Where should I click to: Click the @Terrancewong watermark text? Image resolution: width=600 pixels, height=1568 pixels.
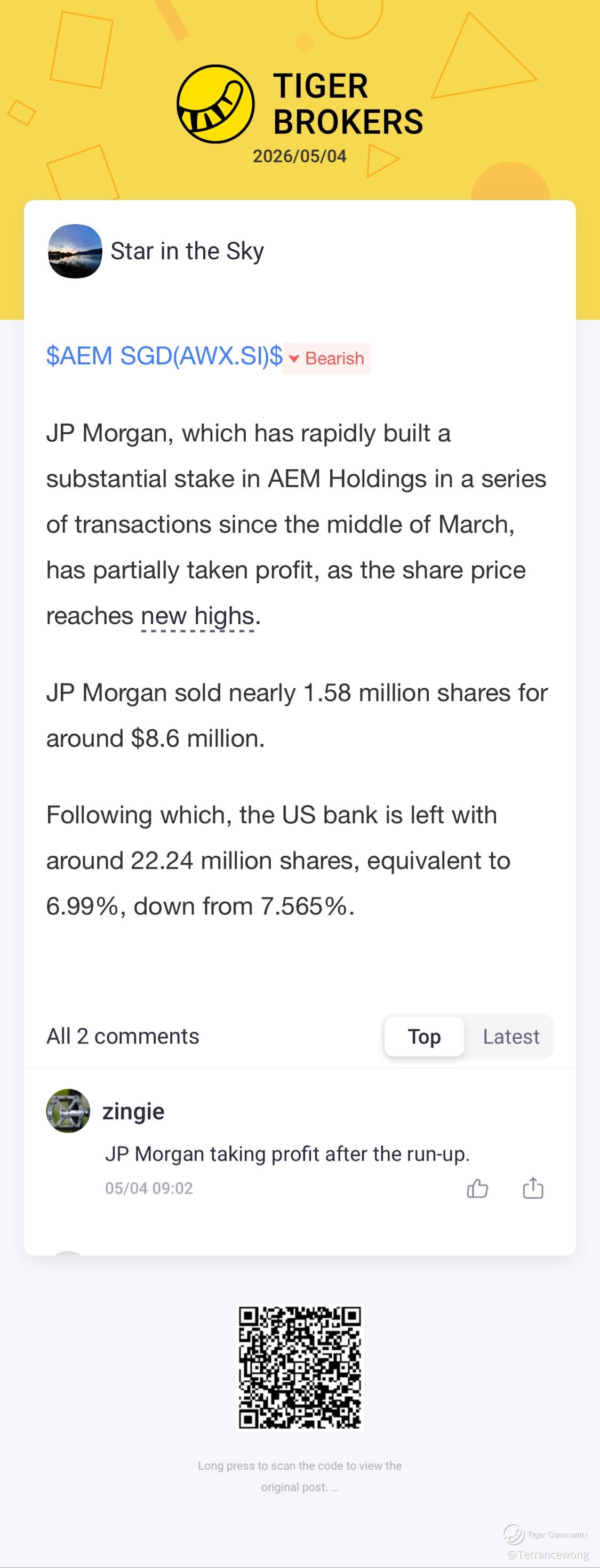click(548, 1554)
